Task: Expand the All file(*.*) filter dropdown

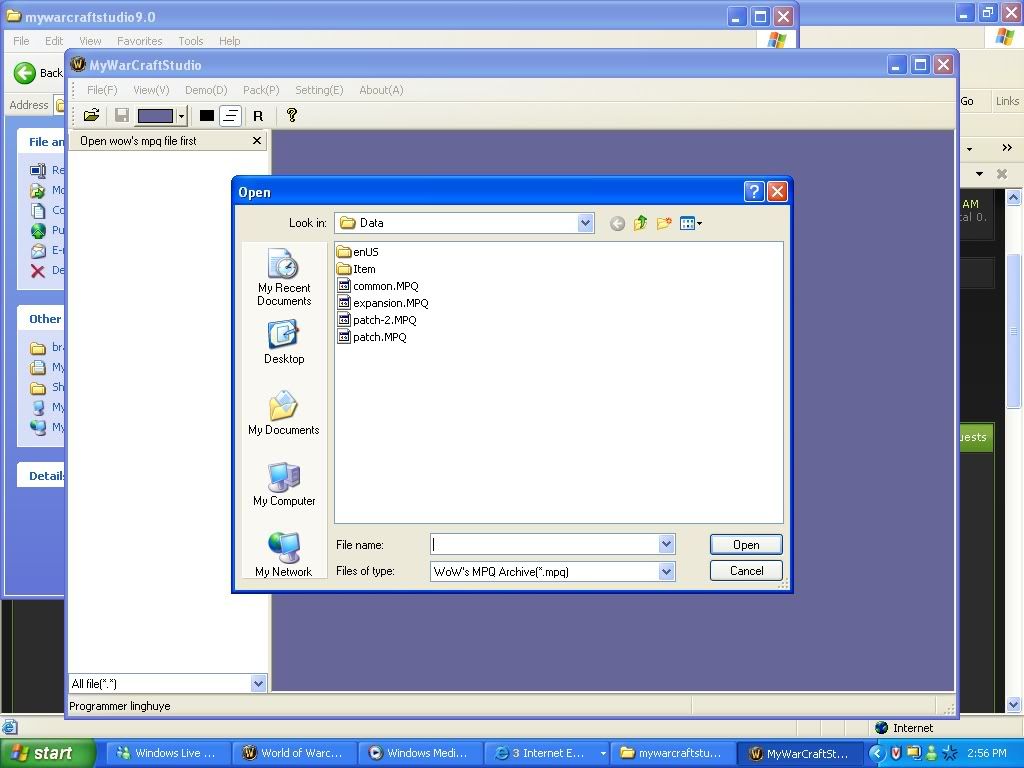Action: (258, 684)
